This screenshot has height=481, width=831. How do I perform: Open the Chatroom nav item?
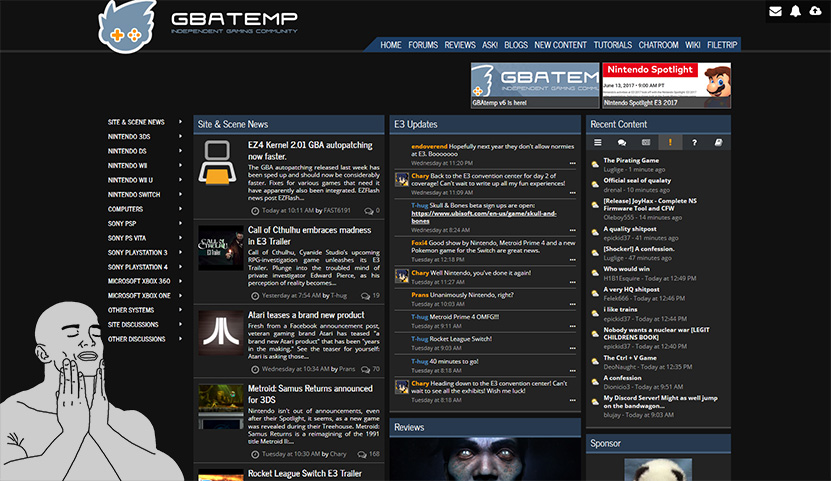pos(658,45)
